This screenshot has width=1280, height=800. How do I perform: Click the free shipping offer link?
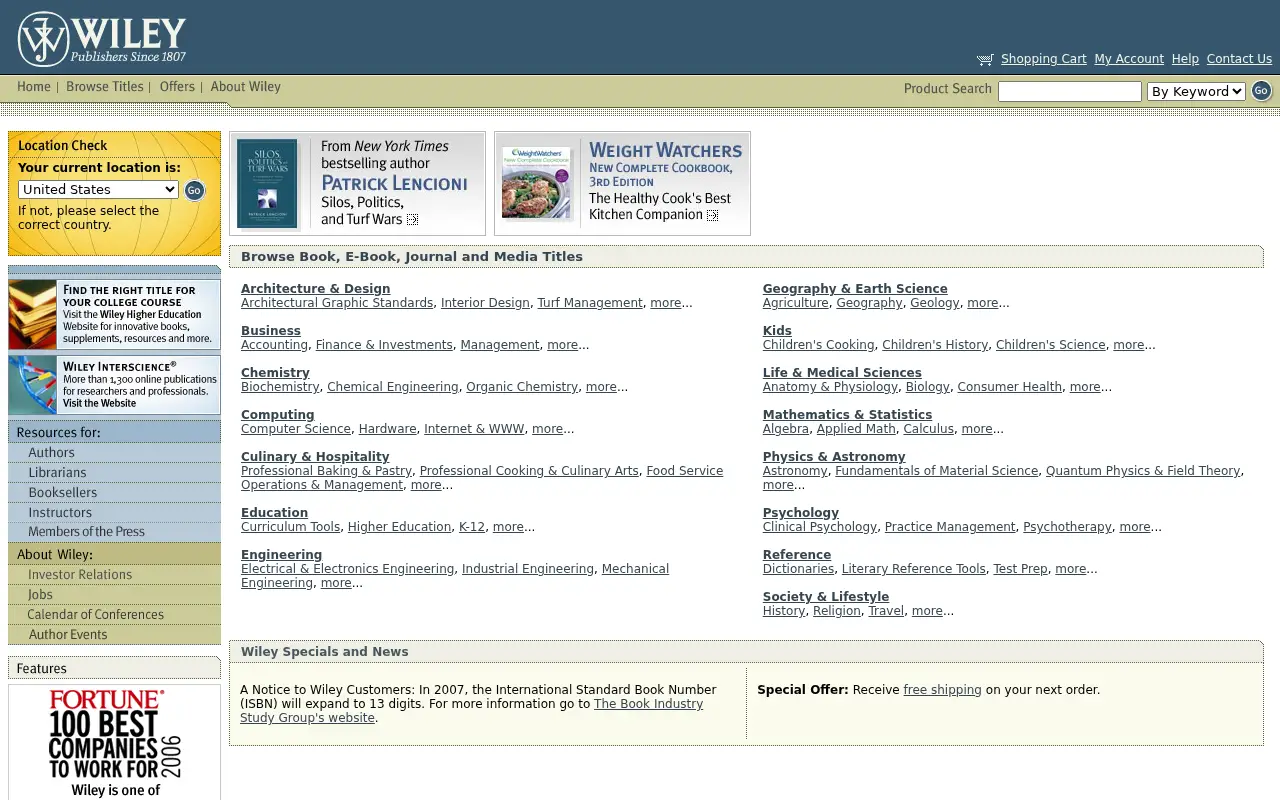pos(942,690)
